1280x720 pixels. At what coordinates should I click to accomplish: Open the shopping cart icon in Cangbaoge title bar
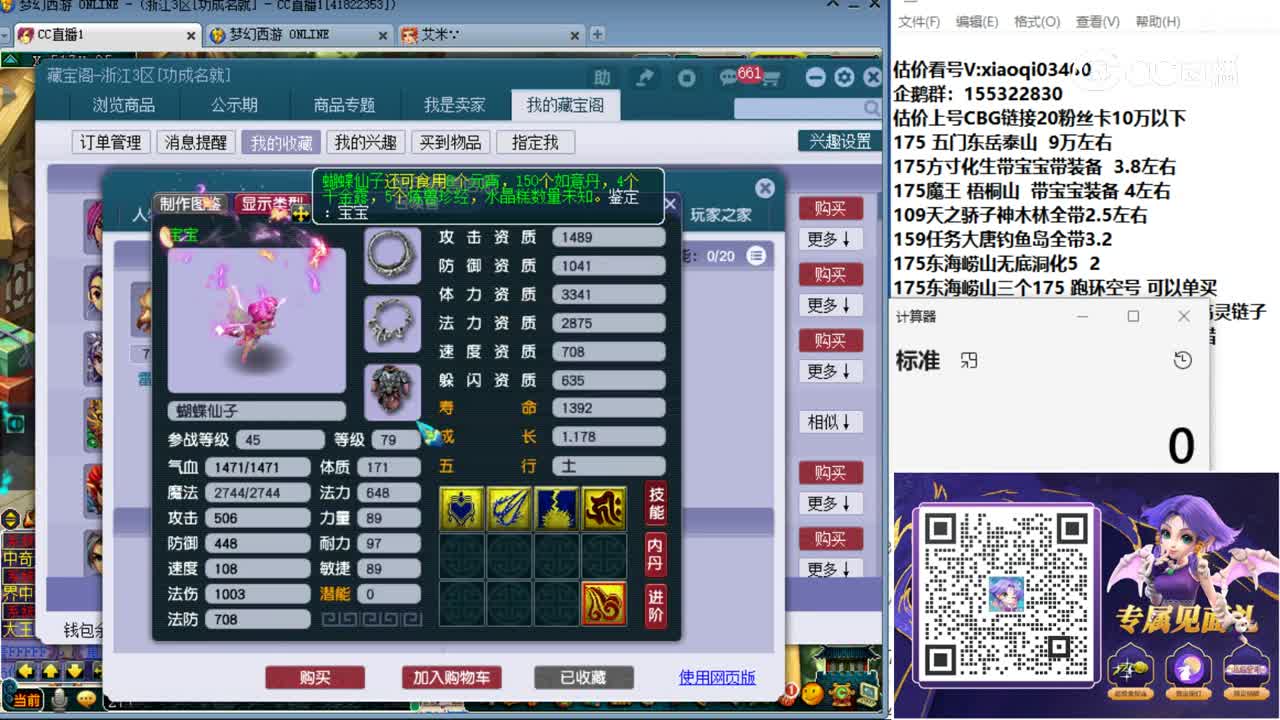coord(770,78)
